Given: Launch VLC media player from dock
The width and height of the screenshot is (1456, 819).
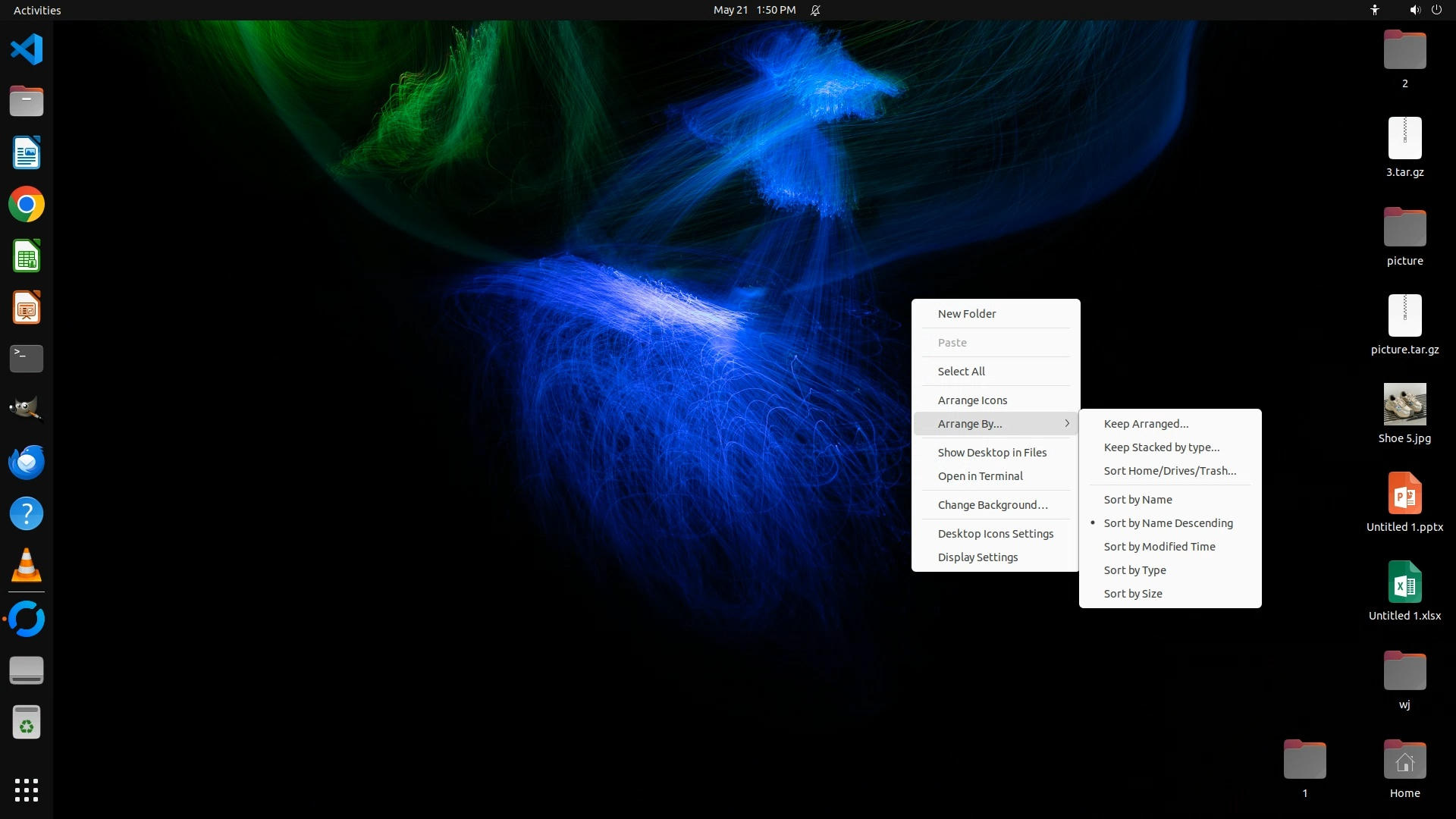Looking at the screenshot, I should click(27, 565).
